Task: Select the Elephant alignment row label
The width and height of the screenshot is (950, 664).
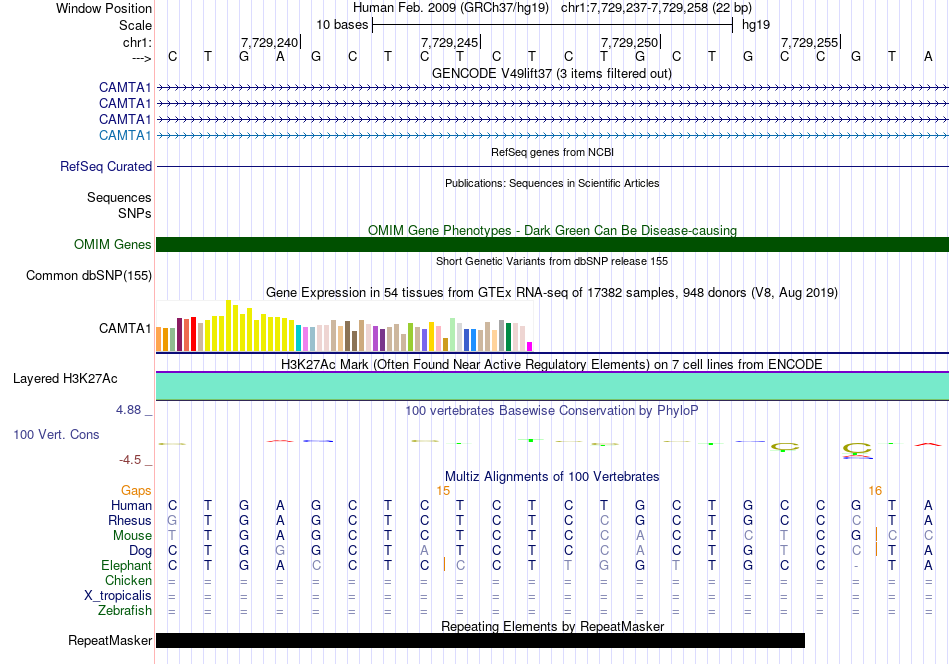Action: (x=126, y=565)
